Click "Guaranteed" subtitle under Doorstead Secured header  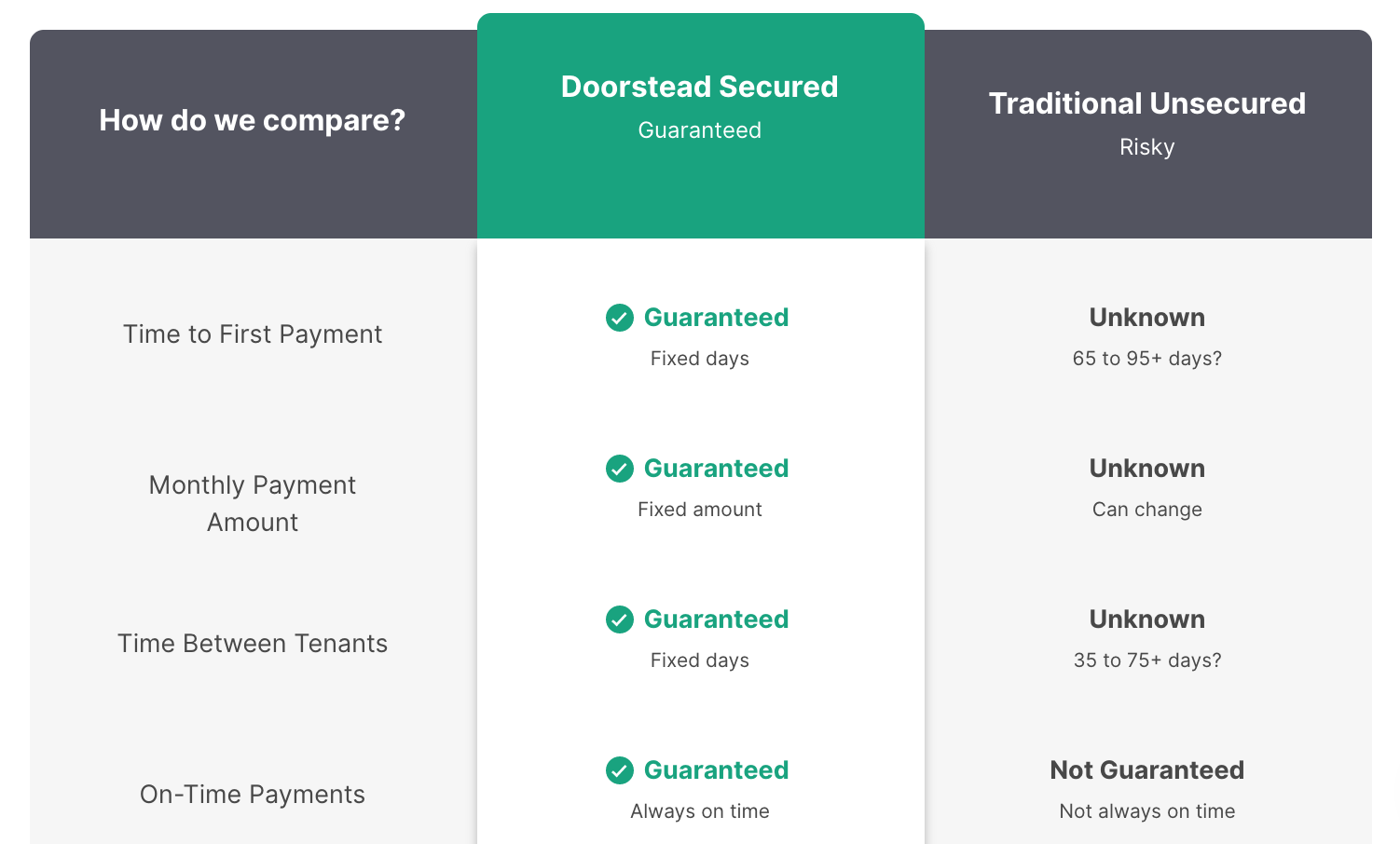tap(699, 130)
